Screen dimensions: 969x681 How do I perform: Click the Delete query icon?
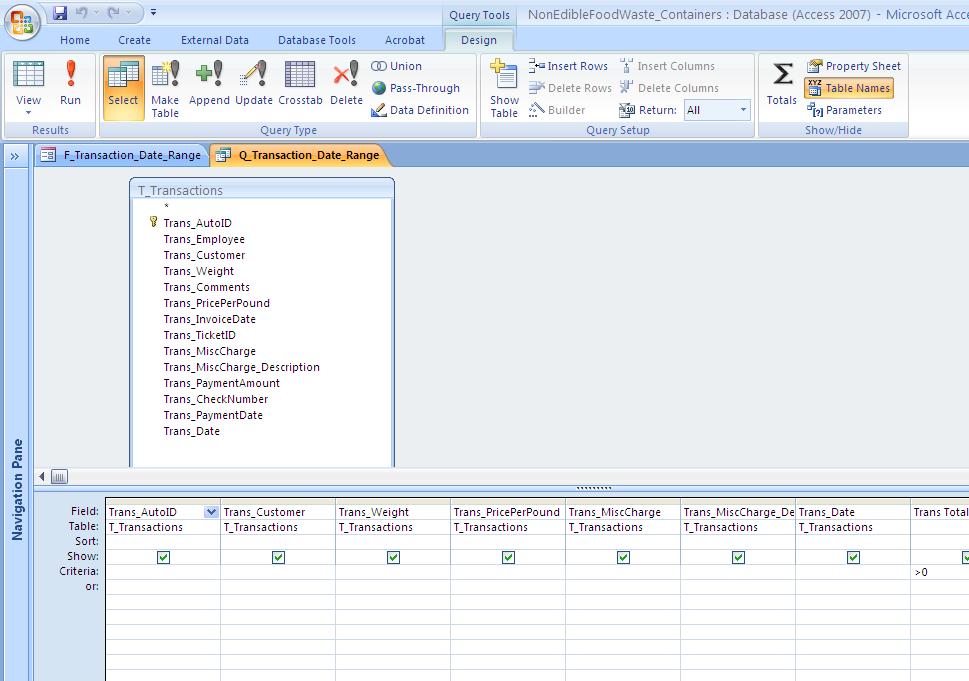346,85
